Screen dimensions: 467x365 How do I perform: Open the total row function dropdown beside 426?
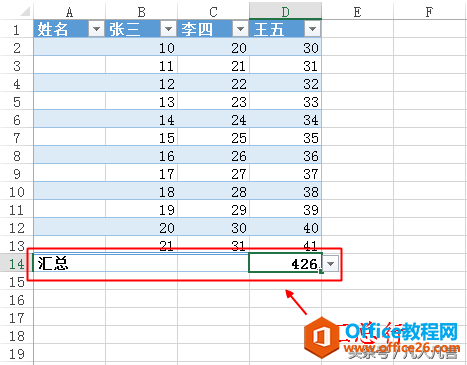[330, 264]
